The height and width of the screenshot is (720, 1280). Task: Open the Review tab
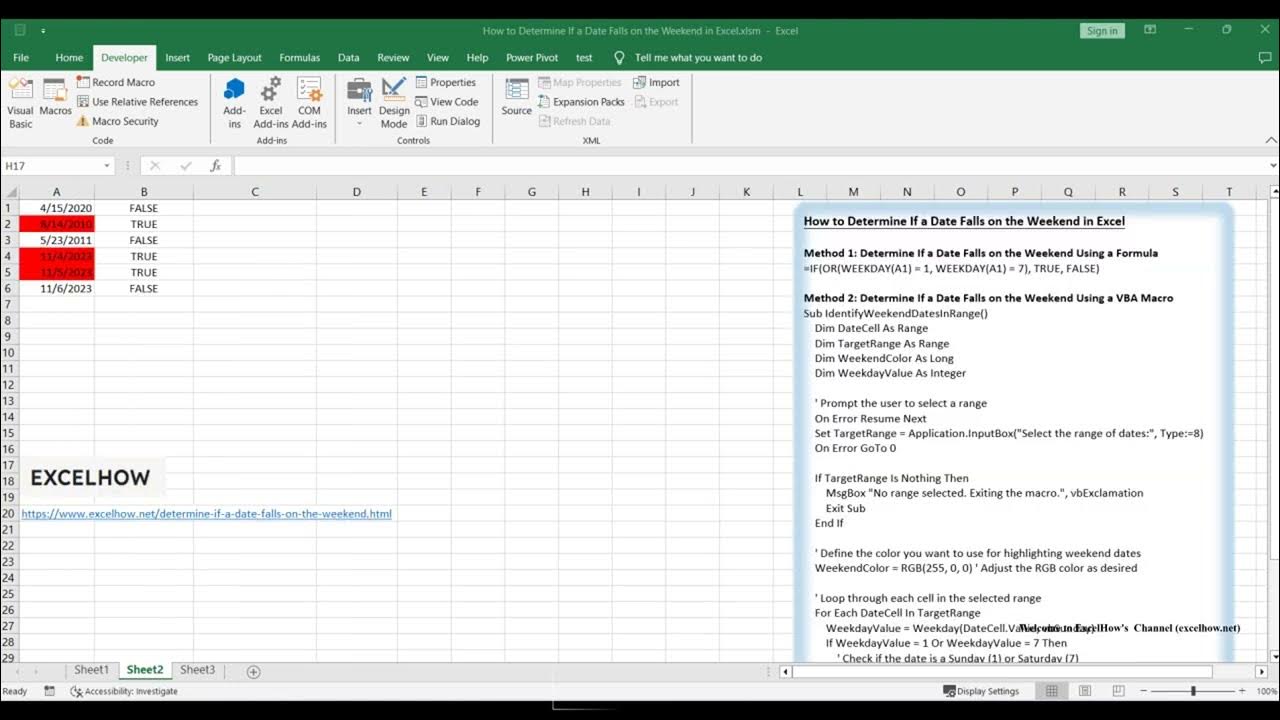(393, 58)
